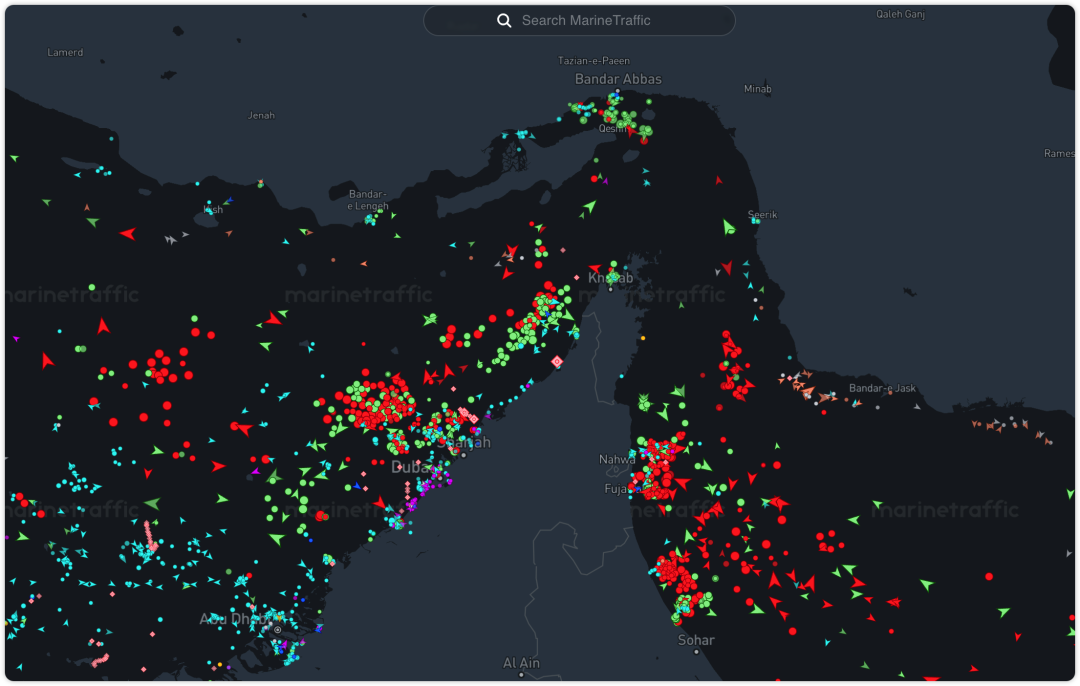Click the magnifying glass search icon
Image resolution: width=1080 pixels, height=686 pixels.
point(505,20)
